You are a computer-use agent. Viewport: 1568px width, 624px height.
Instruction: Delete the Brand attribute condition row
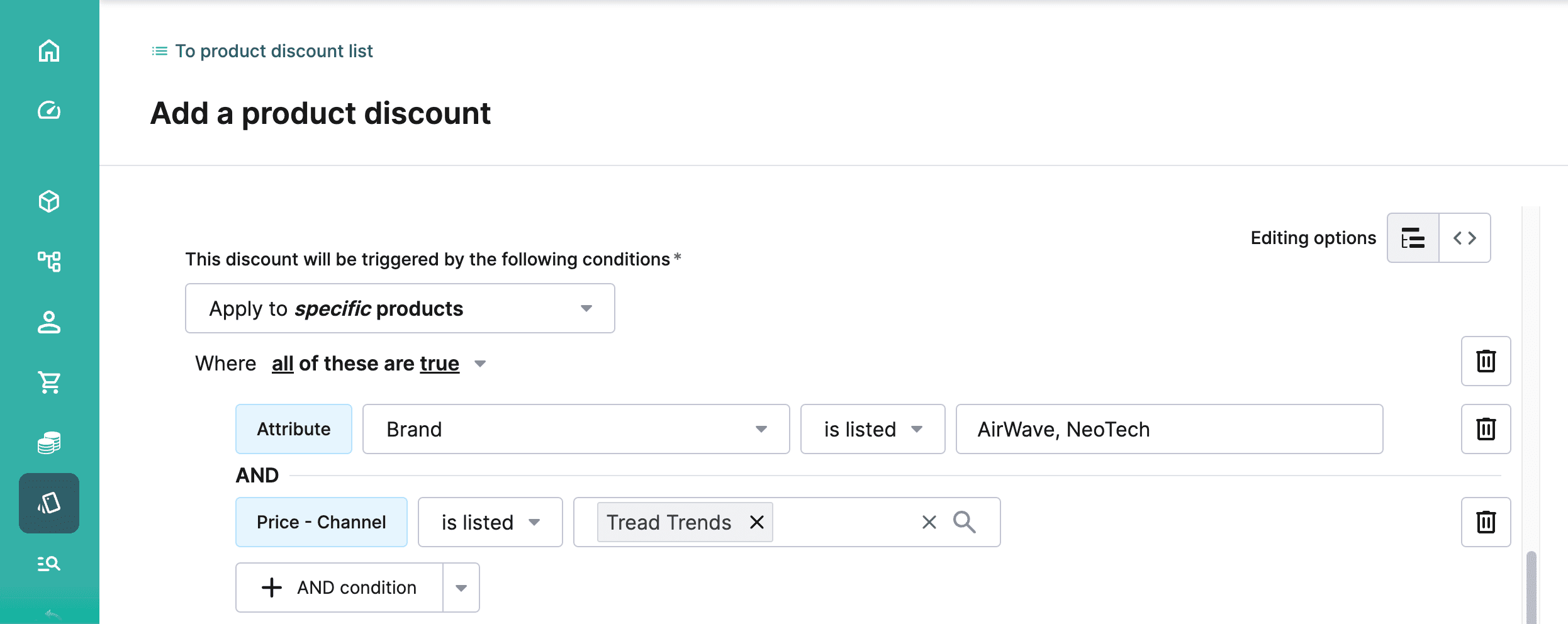[x=1486, y=429]
